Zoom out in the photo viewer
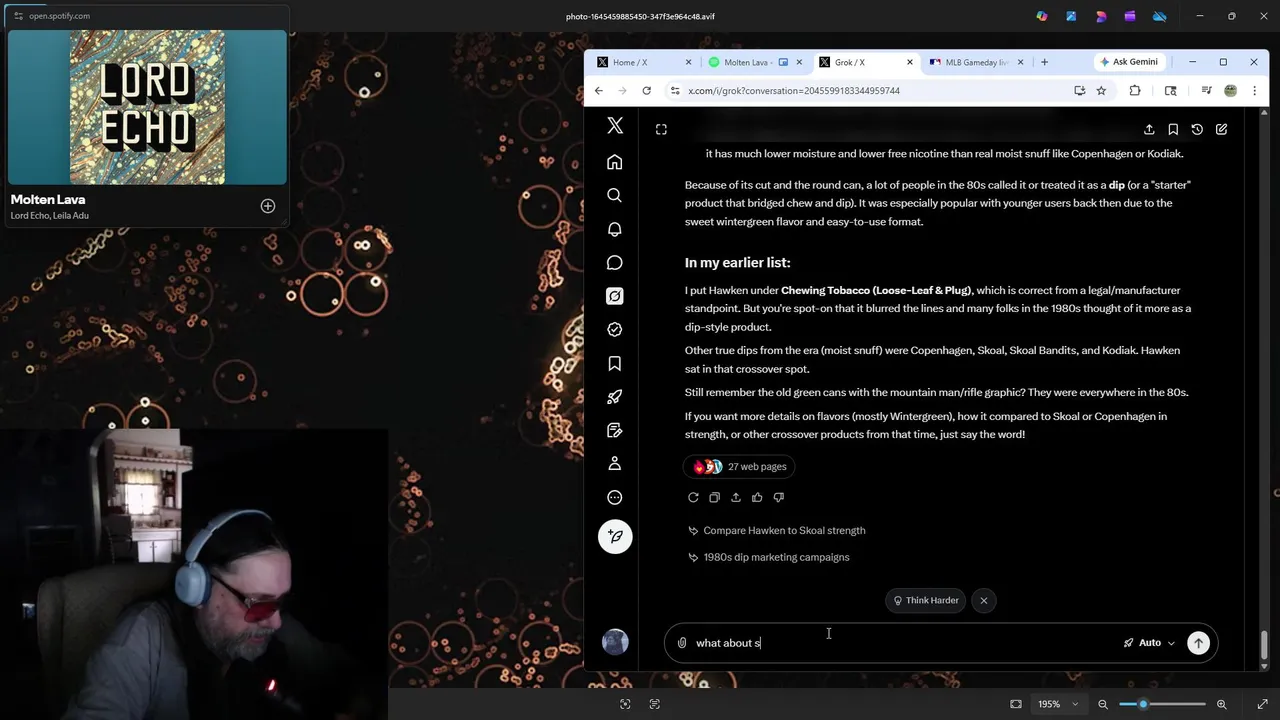The width and height of the screenshot is (1280, 720). click(1103, 704)
